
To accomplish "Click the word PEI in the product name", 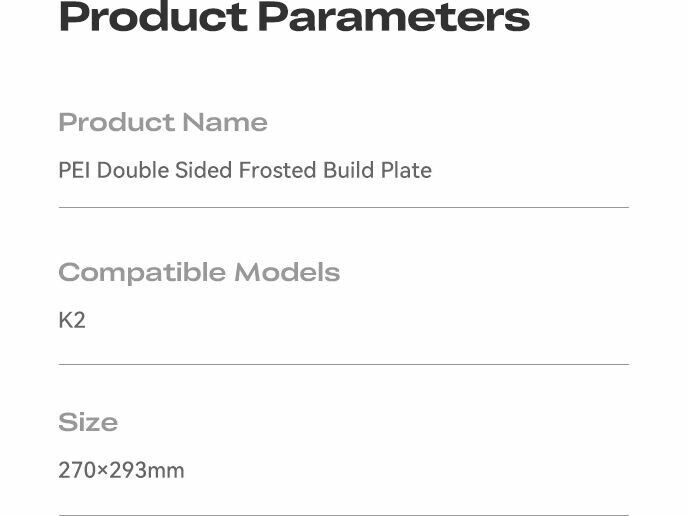I will click(x=74, y=170).
